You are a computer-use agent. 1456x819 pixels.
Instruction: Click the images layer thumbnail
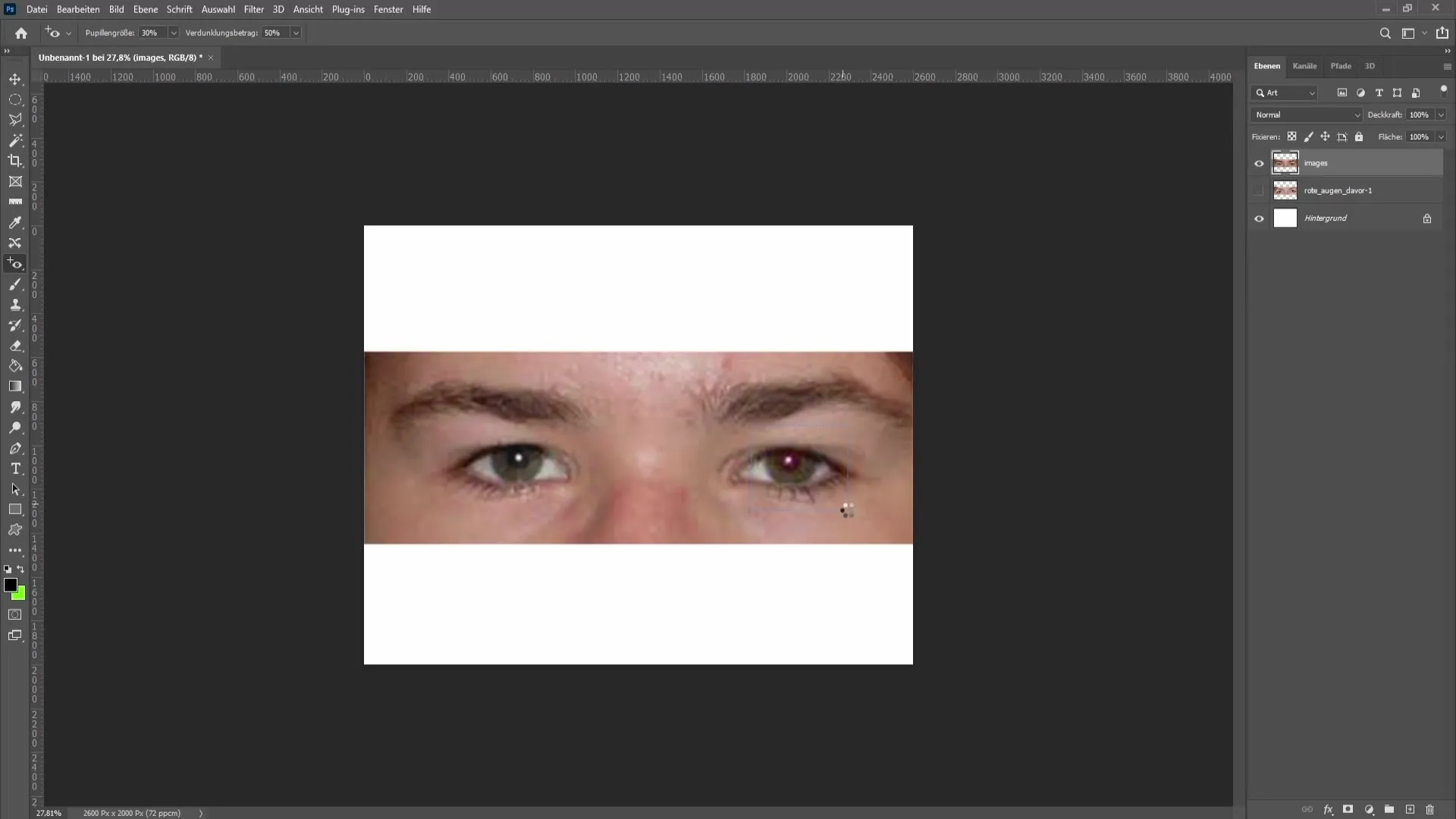click(1286, 163)
